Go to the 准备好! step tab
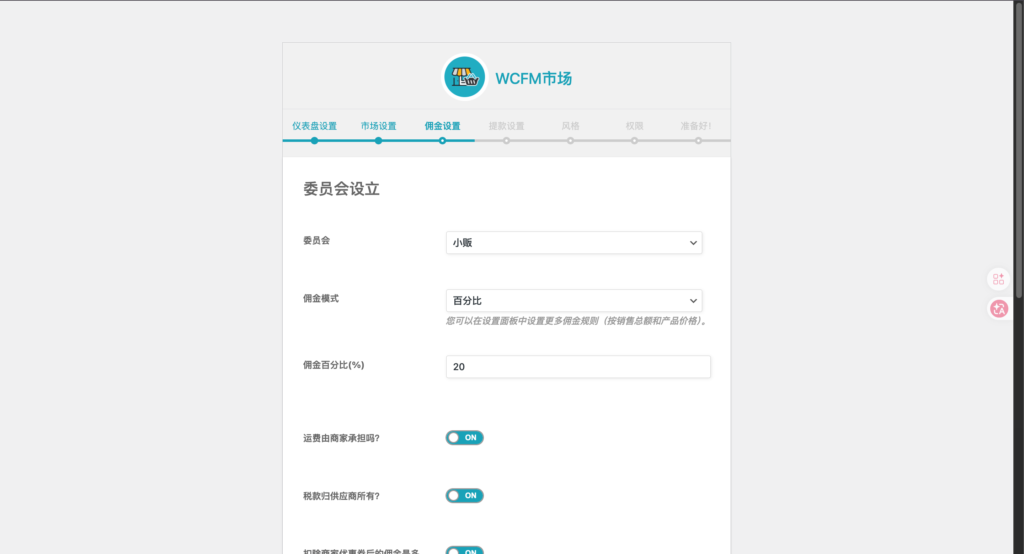The width and height of the screenshot is (1024, 554). pos(696,126)
